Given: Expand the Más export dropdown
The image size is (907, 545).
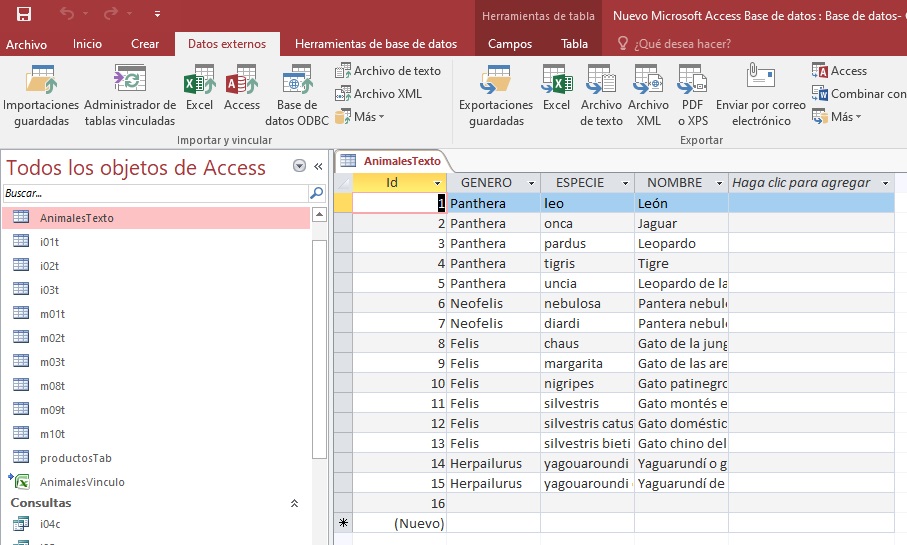Looking at the screenshot, I should coord(836,117).
